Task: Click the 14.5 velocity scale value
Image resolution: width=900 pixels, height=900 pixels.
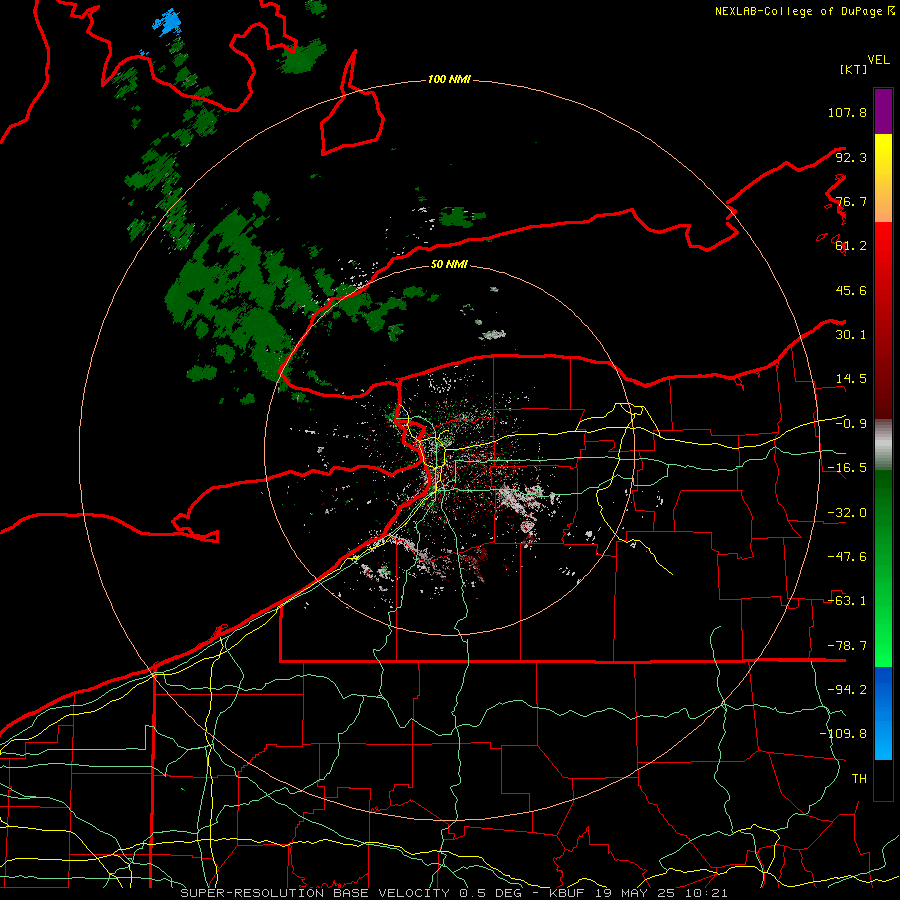Action: 851,379
